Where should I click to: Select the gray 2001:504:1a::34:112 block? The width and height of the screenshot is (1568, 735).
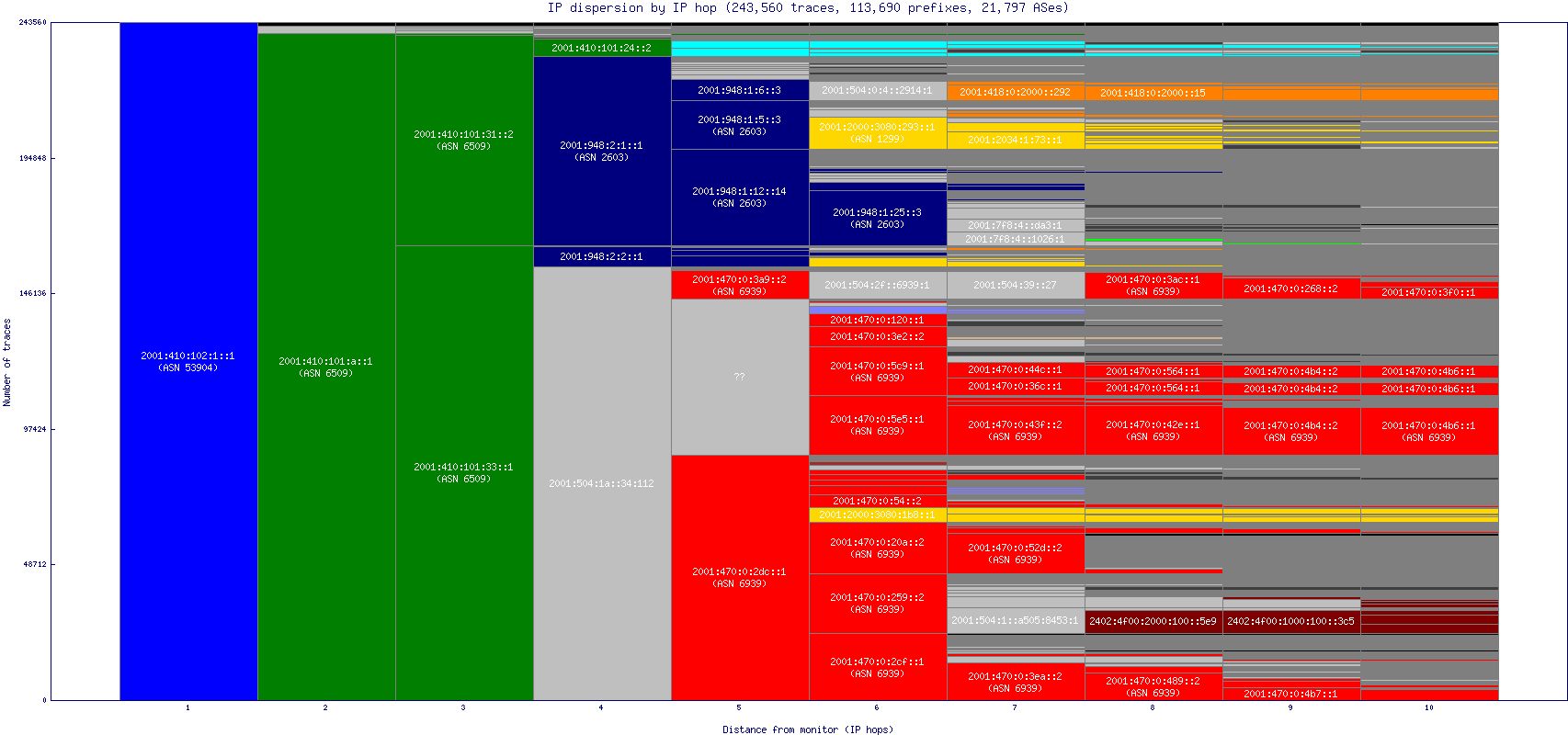click(602, 483)
